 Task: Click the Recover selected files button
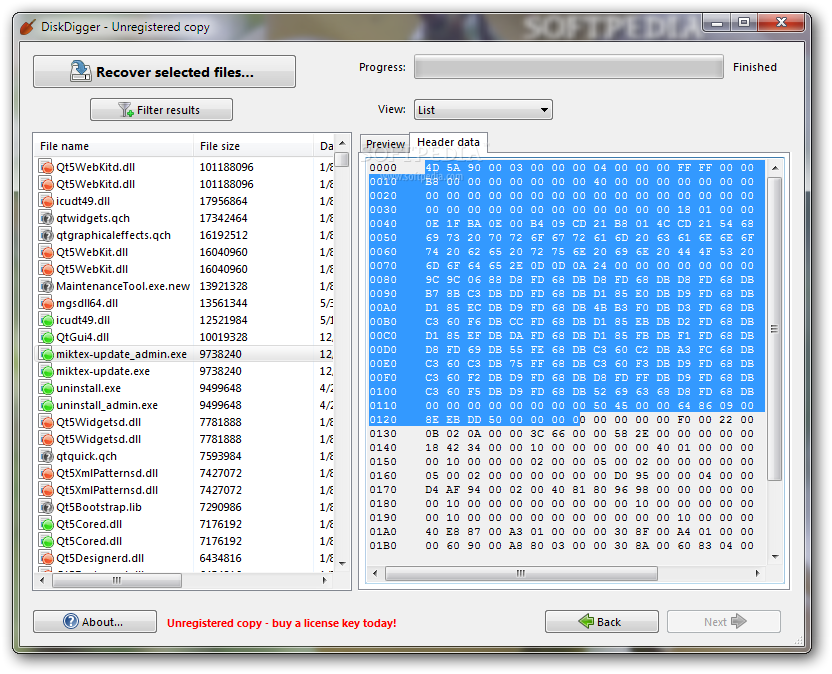(x=164, y=72)
